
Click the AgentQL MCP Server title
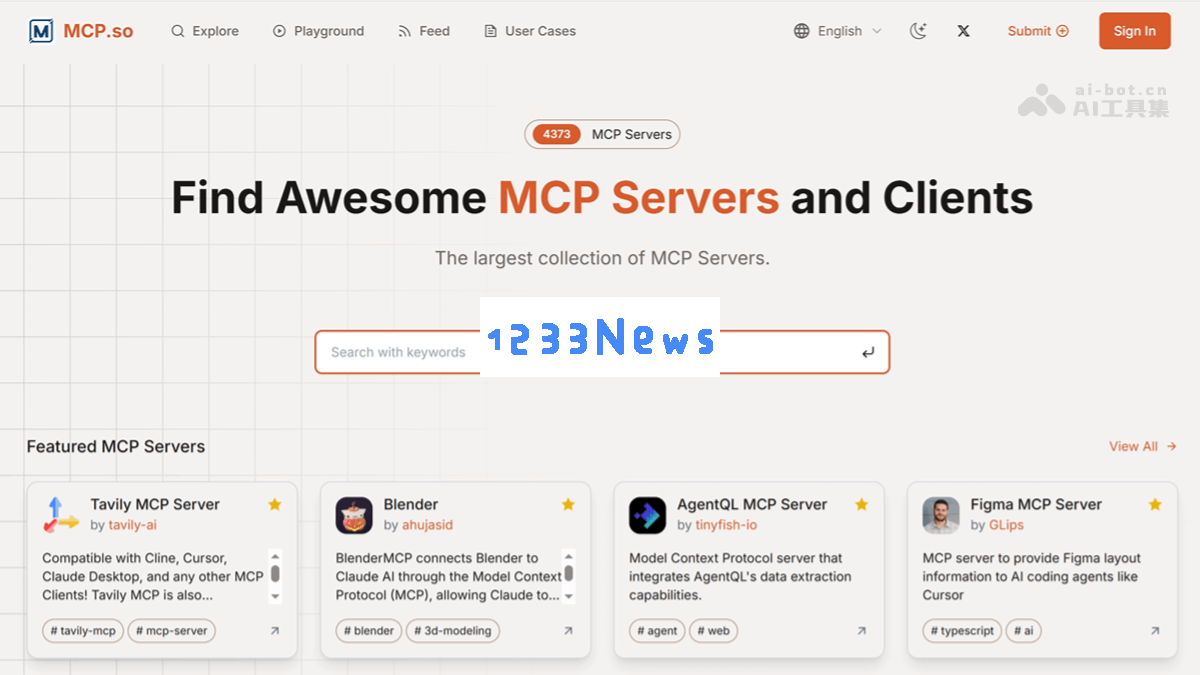pos(752,504)
